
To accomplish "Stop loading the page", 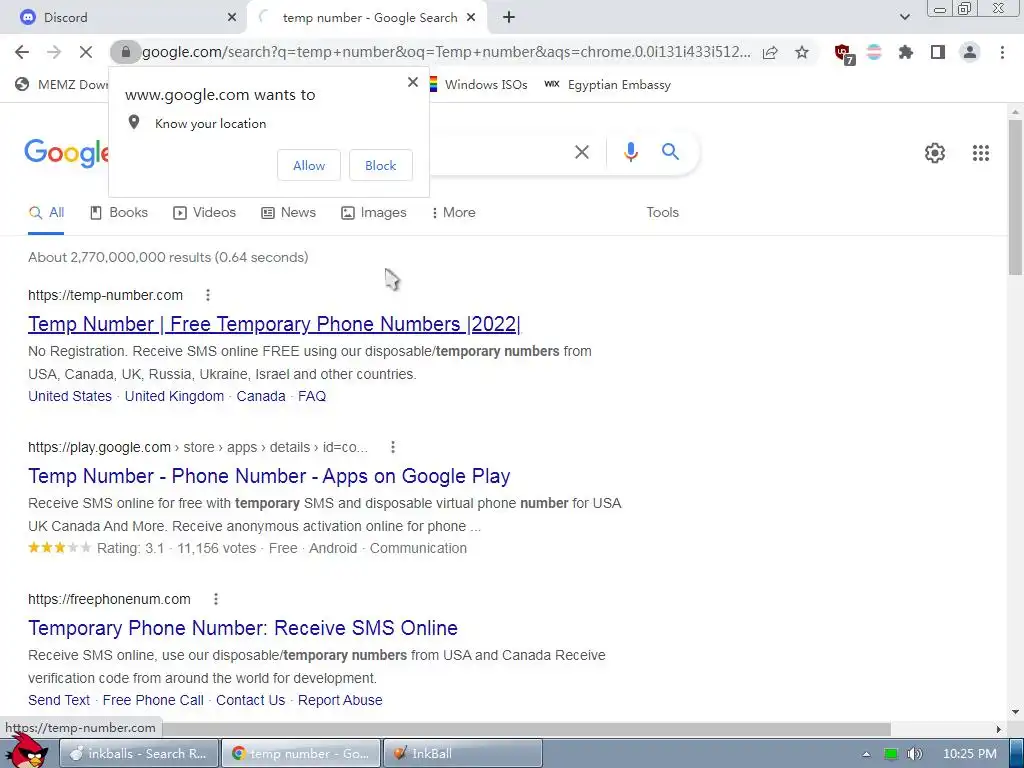I will click(86, 52).
